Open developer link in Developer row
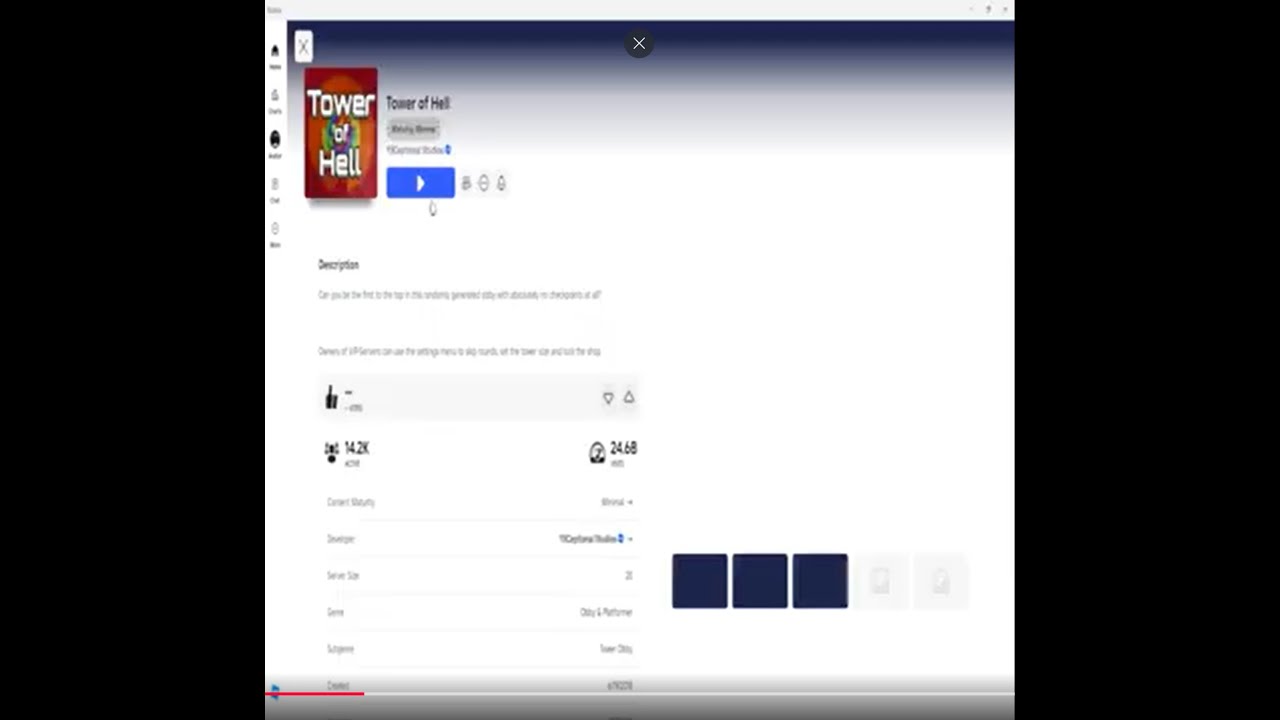This screenshot has height=720, width=1280. (x=591, y=539)
